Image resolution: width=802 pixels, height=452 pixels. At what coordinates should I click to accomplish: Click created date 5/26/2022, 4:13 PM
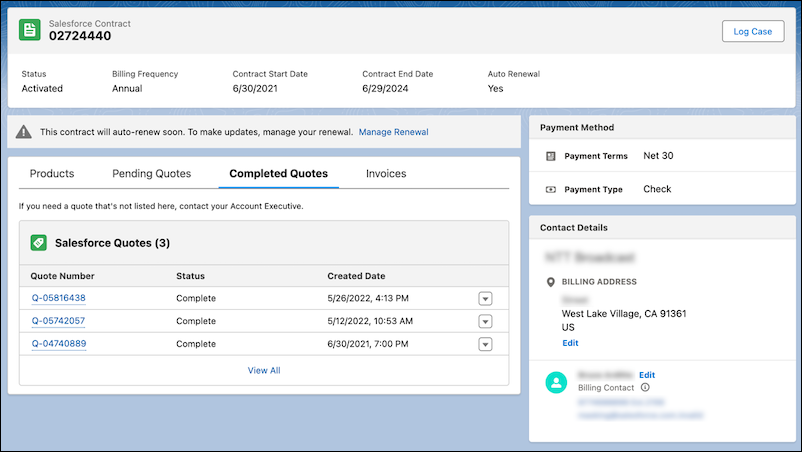368,298
